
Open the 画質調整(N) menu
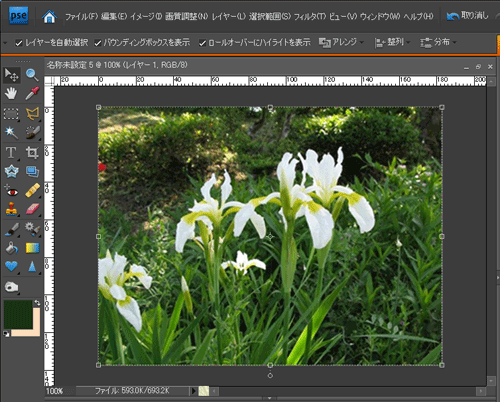[187, 16]
